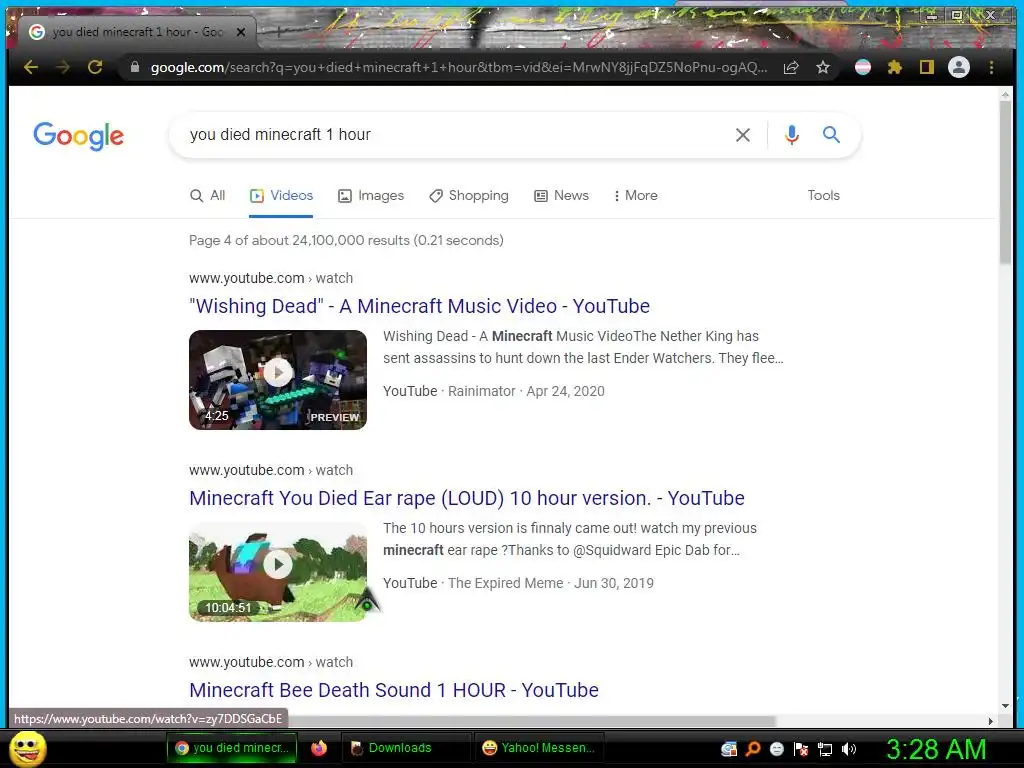This screenshot has width=1024, height=768.
Task: Open 'Minecraft You Died' 10 hour version link
Action: tap(466, 498)
